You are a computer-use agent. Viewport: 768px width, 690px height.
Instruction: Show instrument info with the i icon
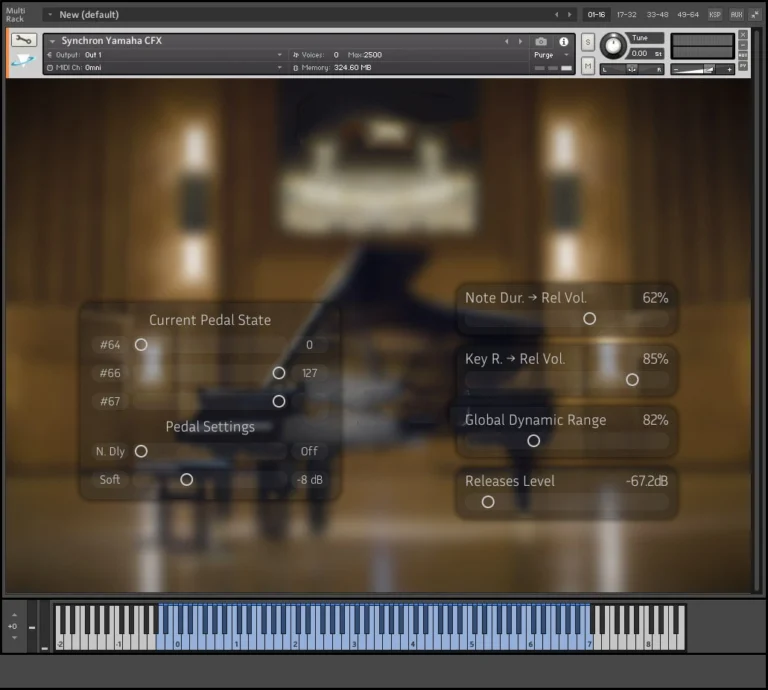[x=564, y=42]
